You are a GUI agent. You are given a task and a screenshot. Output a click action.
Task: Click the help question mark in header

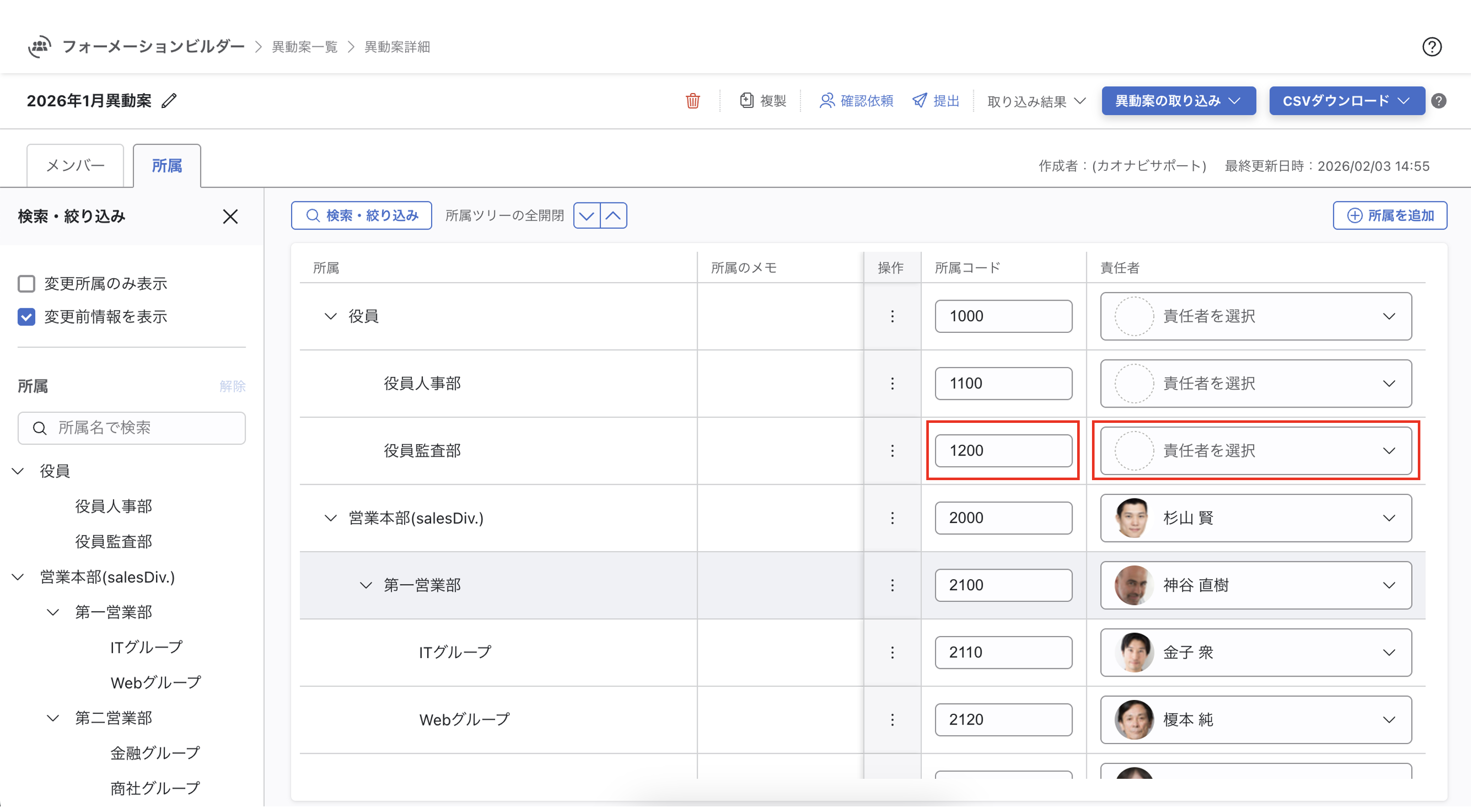tap(1431, 47)
